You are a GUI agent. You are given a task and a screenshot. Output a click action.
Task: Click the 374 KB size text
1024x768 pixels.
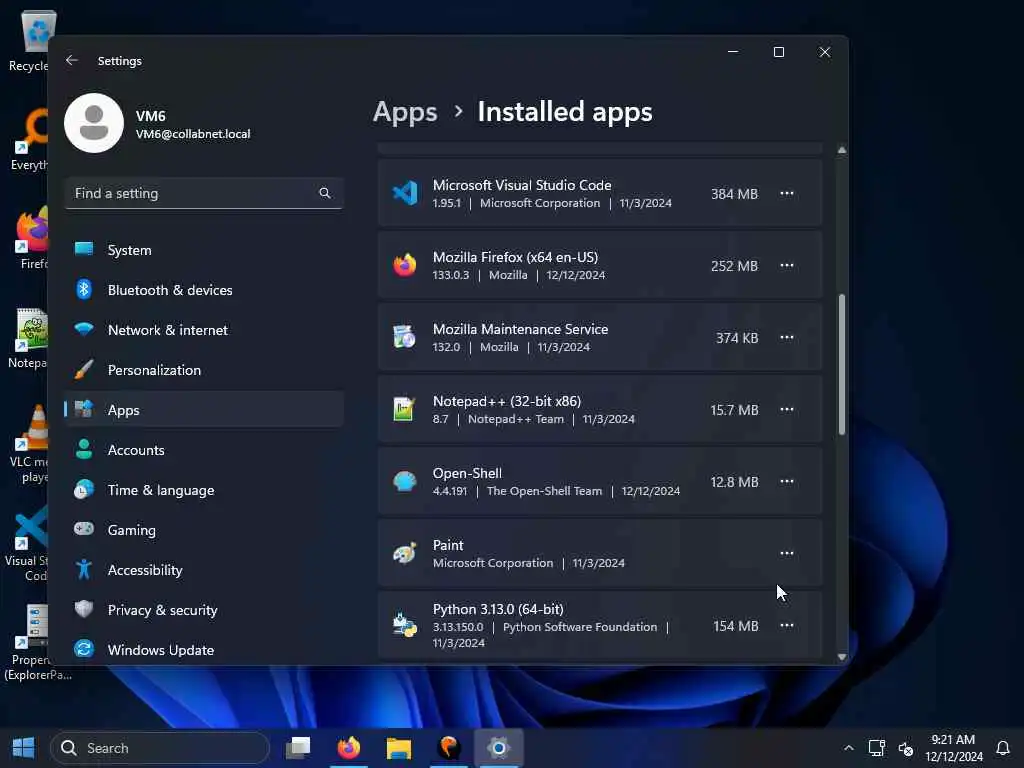[737, 338]
